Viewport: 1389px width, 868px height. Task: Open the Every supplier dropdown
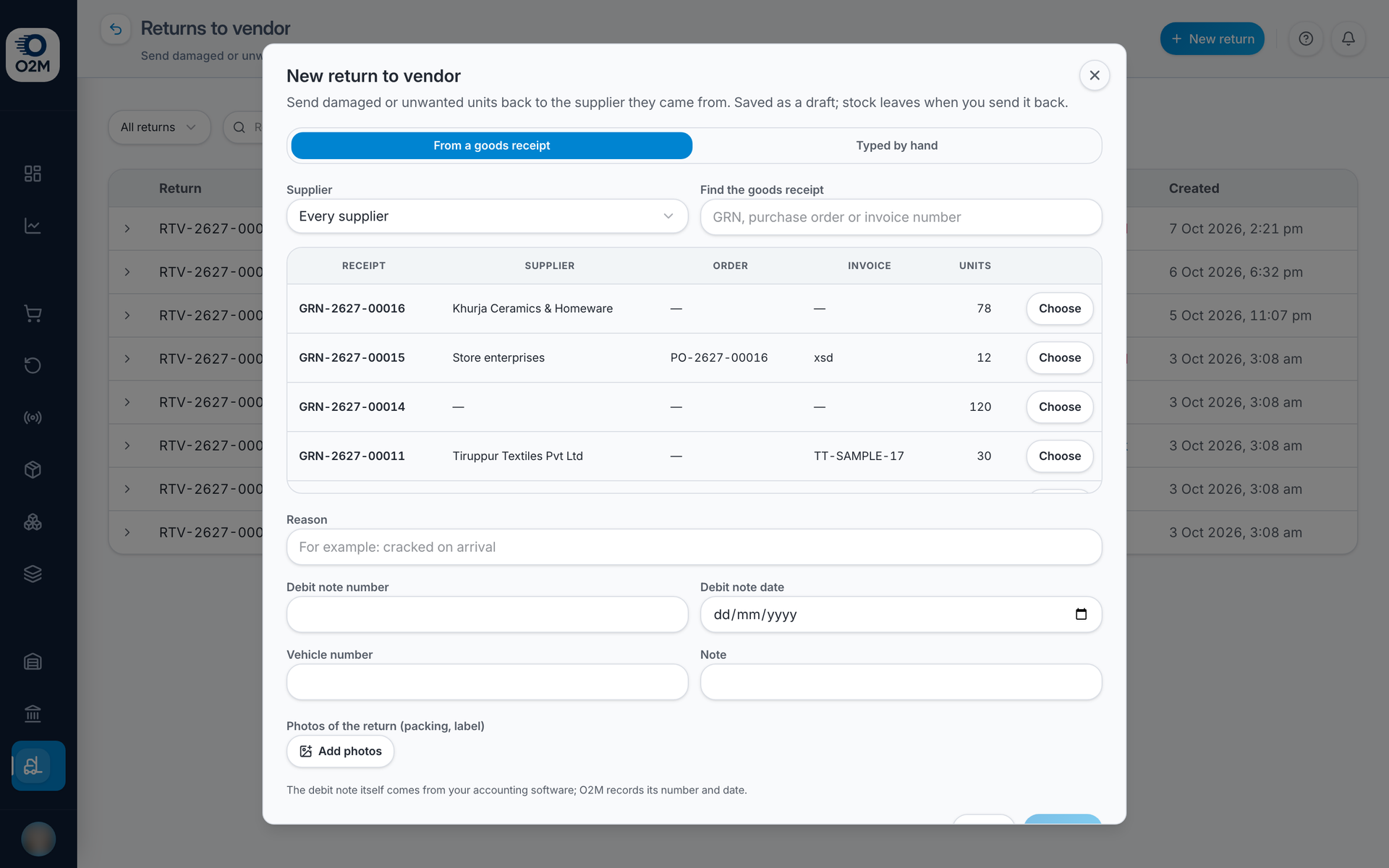(488, 216)
